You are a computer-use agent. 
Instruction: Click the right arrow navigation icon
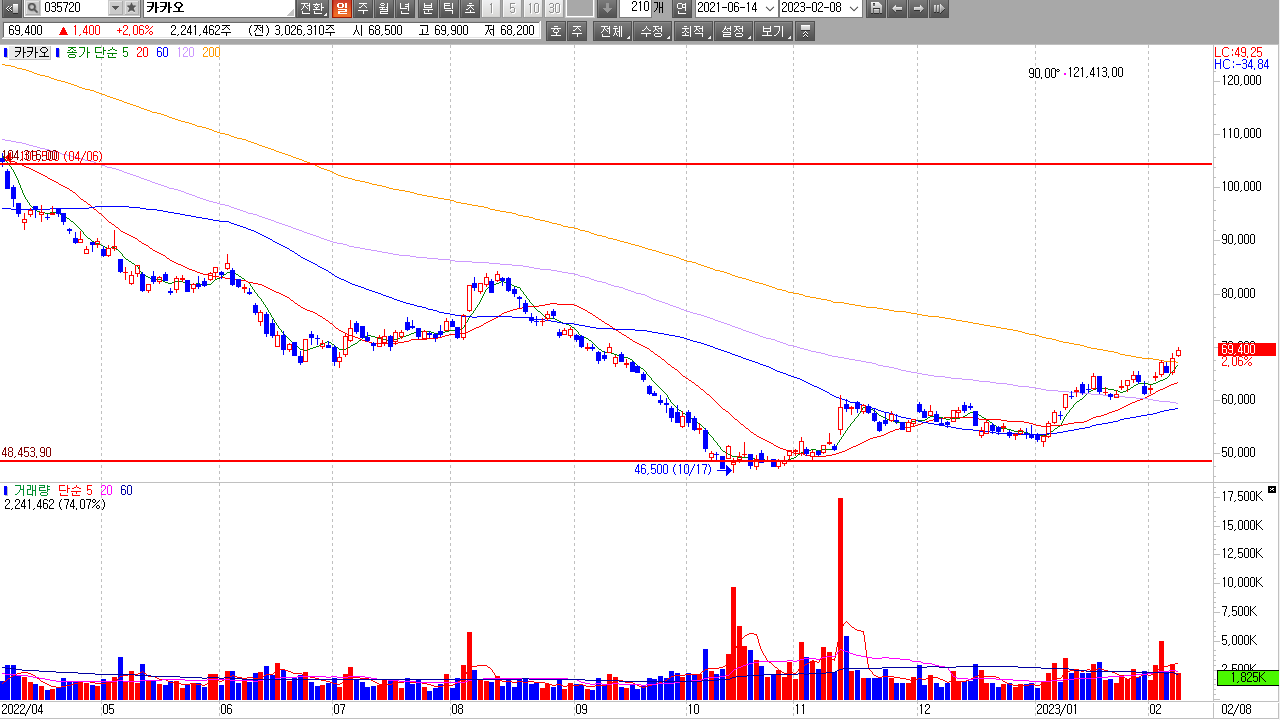click(917, 8)
